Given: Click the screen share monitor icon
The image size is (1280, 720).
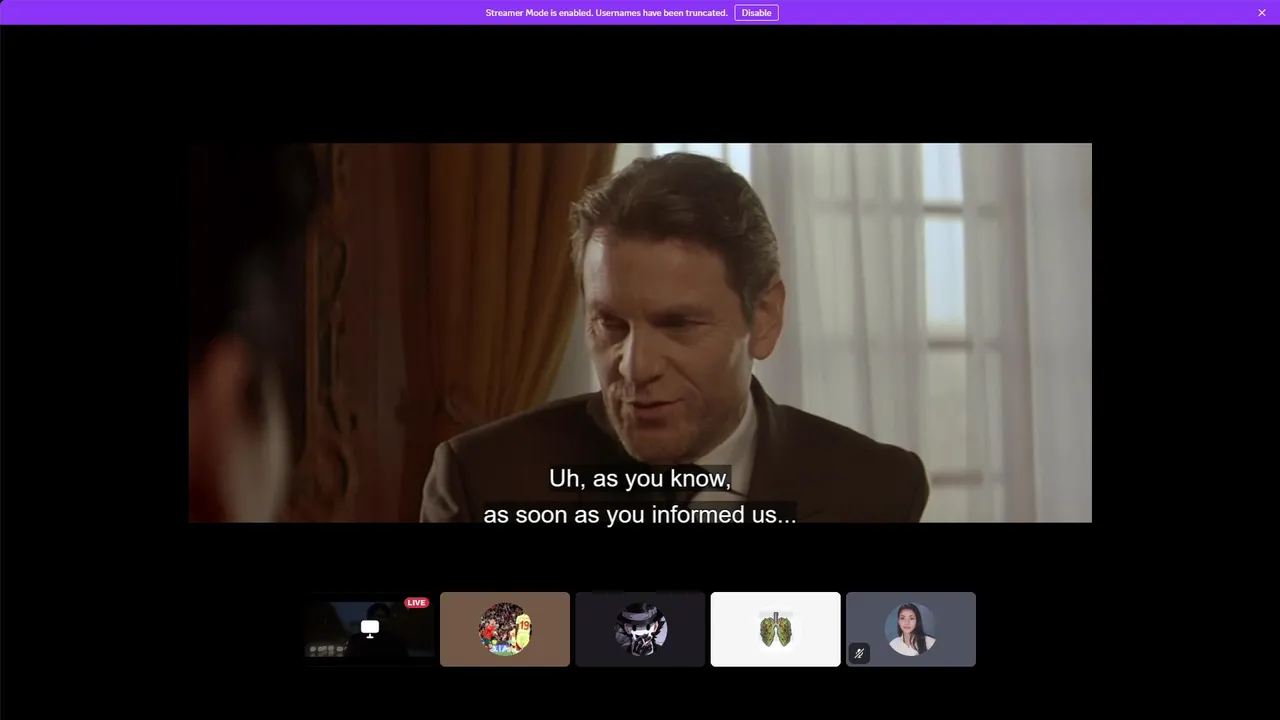Looking at the screenshot, I should 370,628.
